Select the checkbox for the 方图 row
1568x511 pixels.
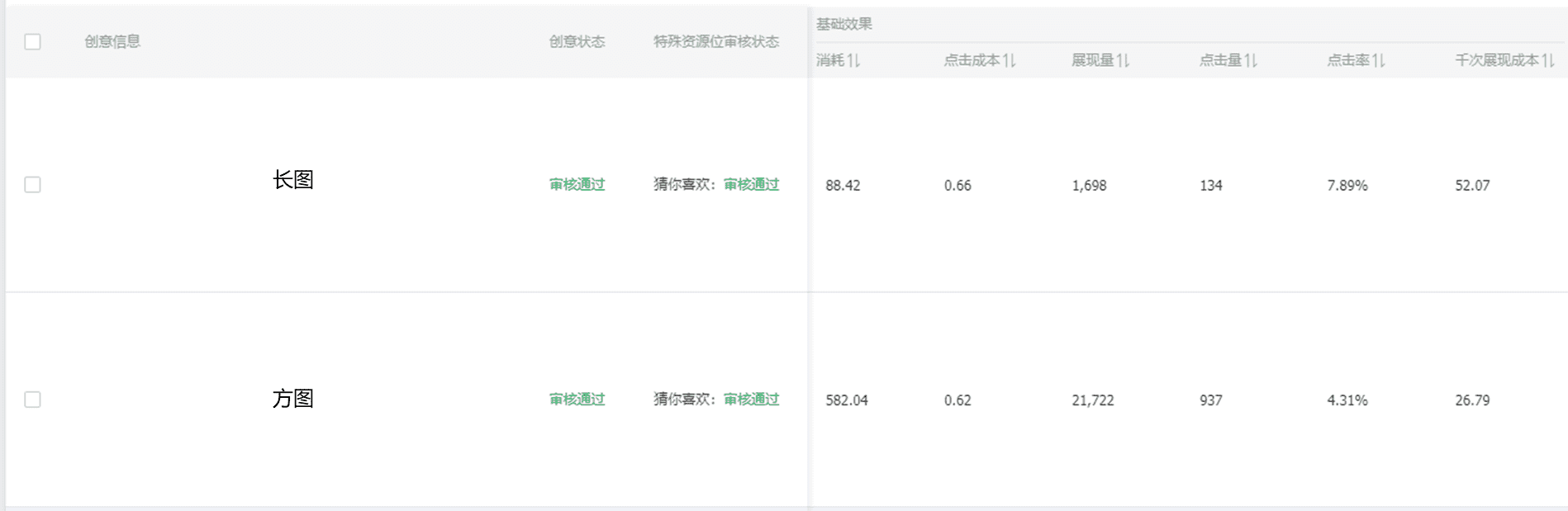point(32,400)
